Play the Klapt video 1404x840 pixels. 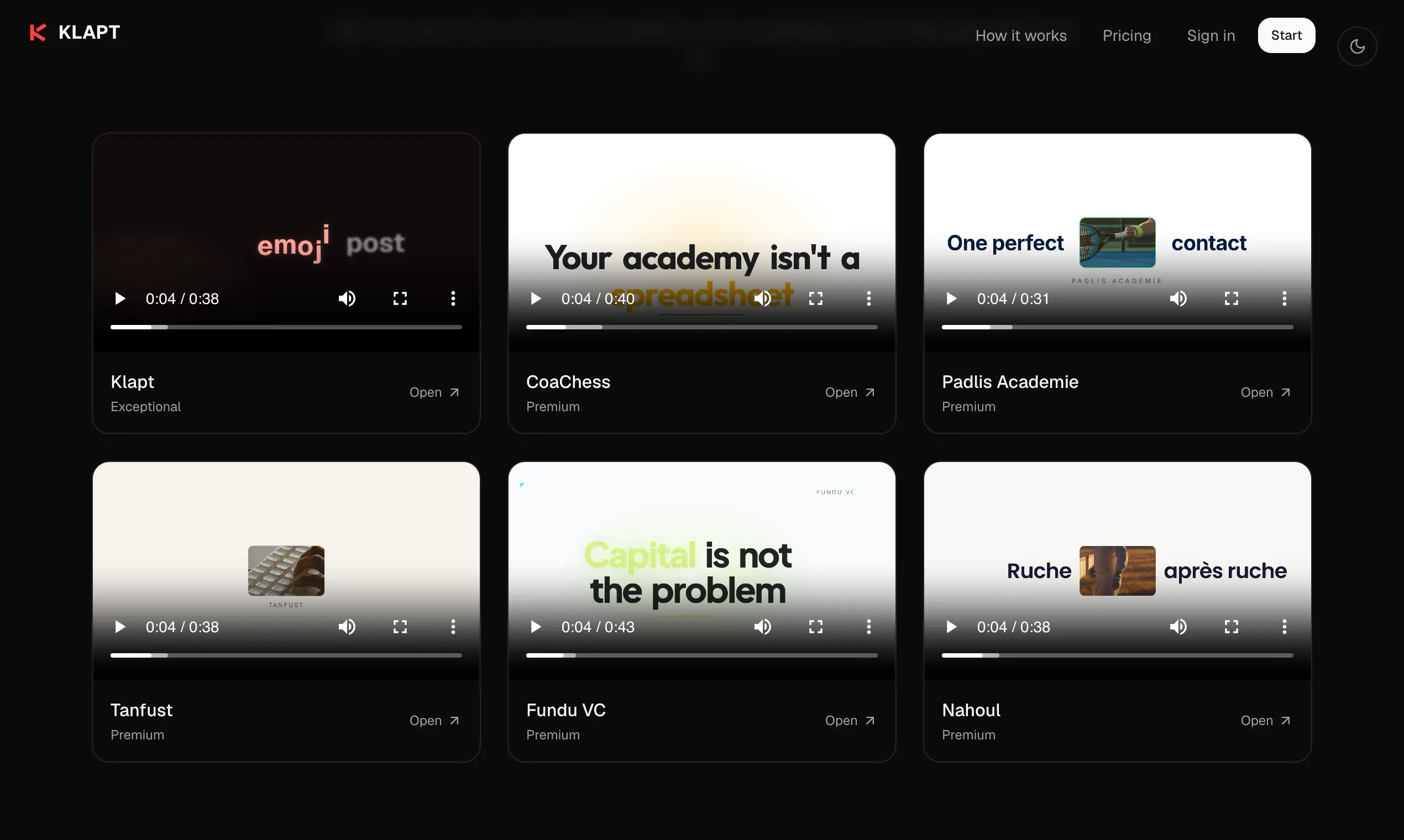(120, 298)
